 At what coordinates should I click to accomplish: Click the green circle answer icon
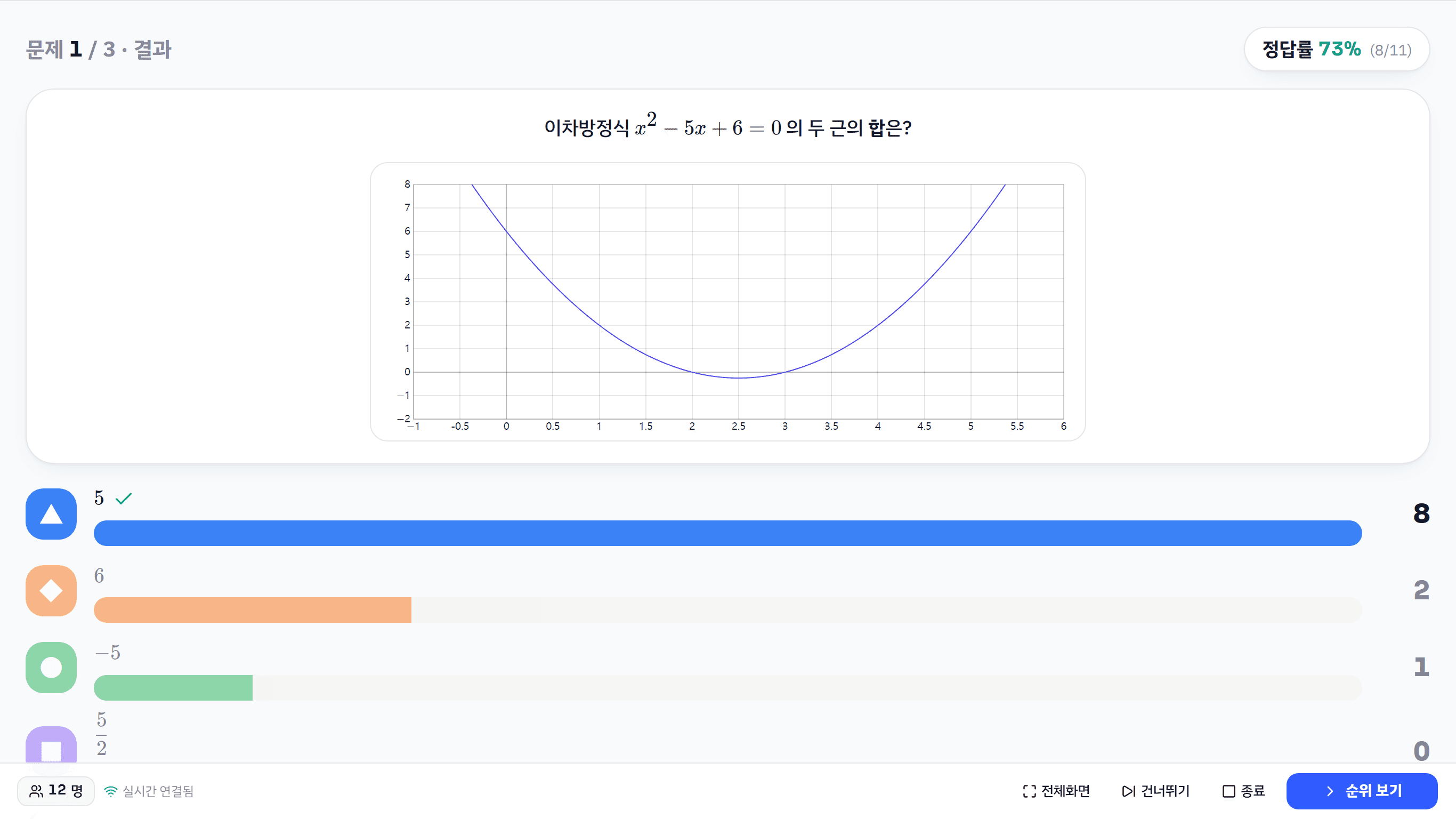pyautogui.click(x=51, y=668)
